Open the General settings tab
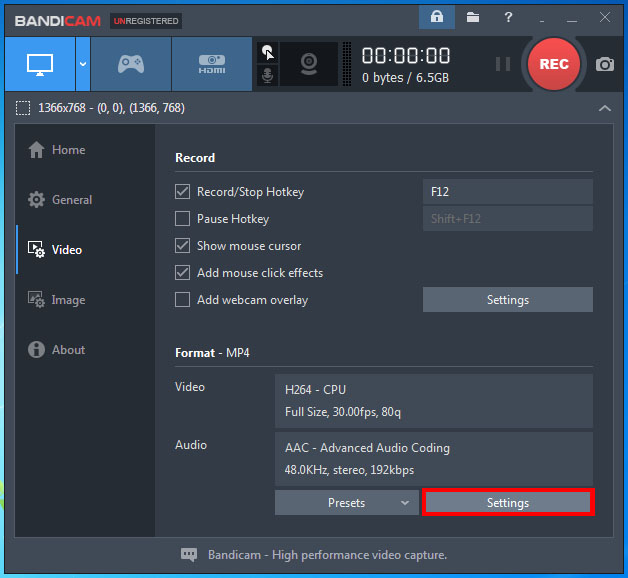Viewport: 628px width, 578px height. [x=60, y=199]
